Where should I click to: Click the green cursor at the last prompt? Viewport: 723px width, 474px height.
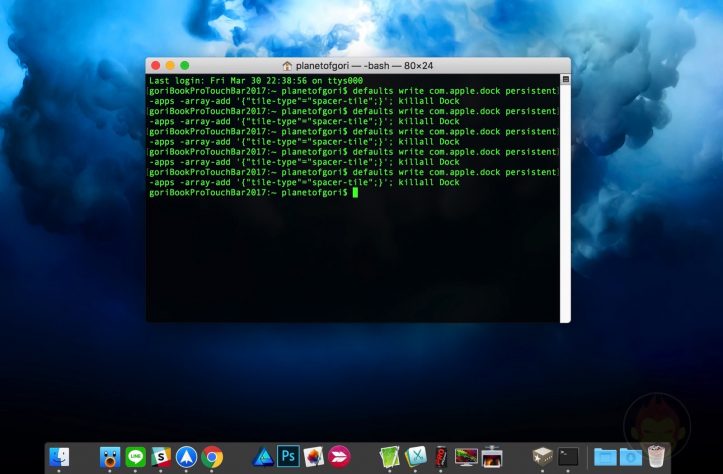[x=356, y=193]
